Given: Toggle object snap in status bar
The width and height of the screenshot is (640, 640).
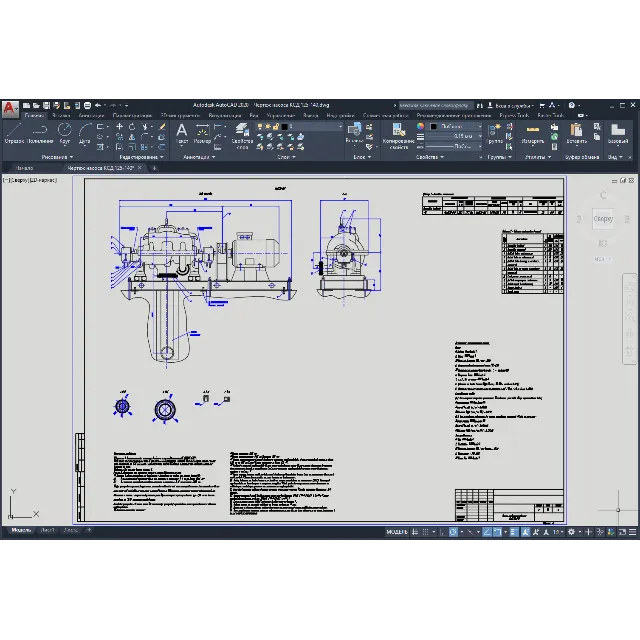Looking at the screenshot, I should pos(497,532).
